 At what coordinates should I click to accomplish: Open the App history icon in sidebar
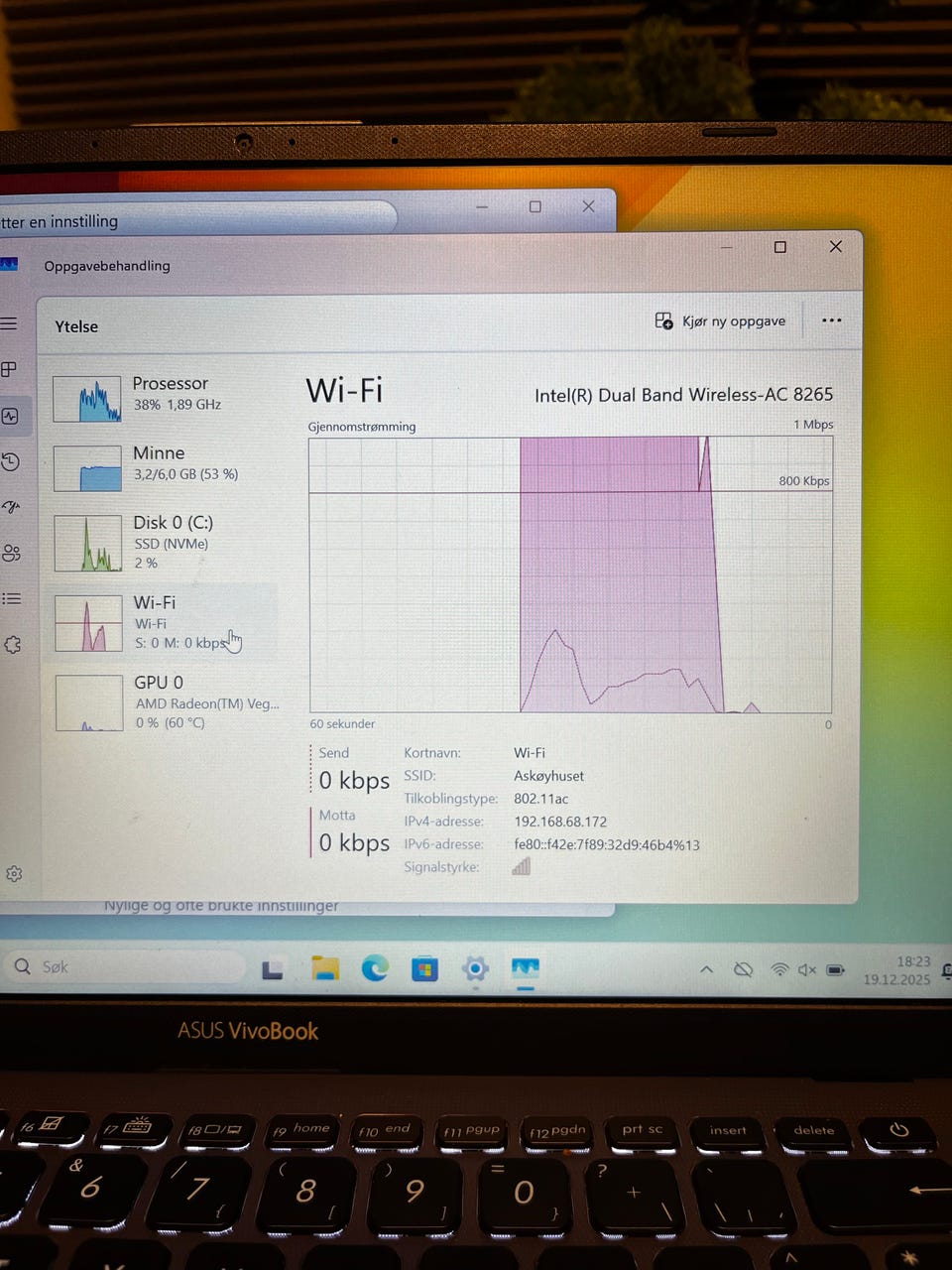click(10, 462)
